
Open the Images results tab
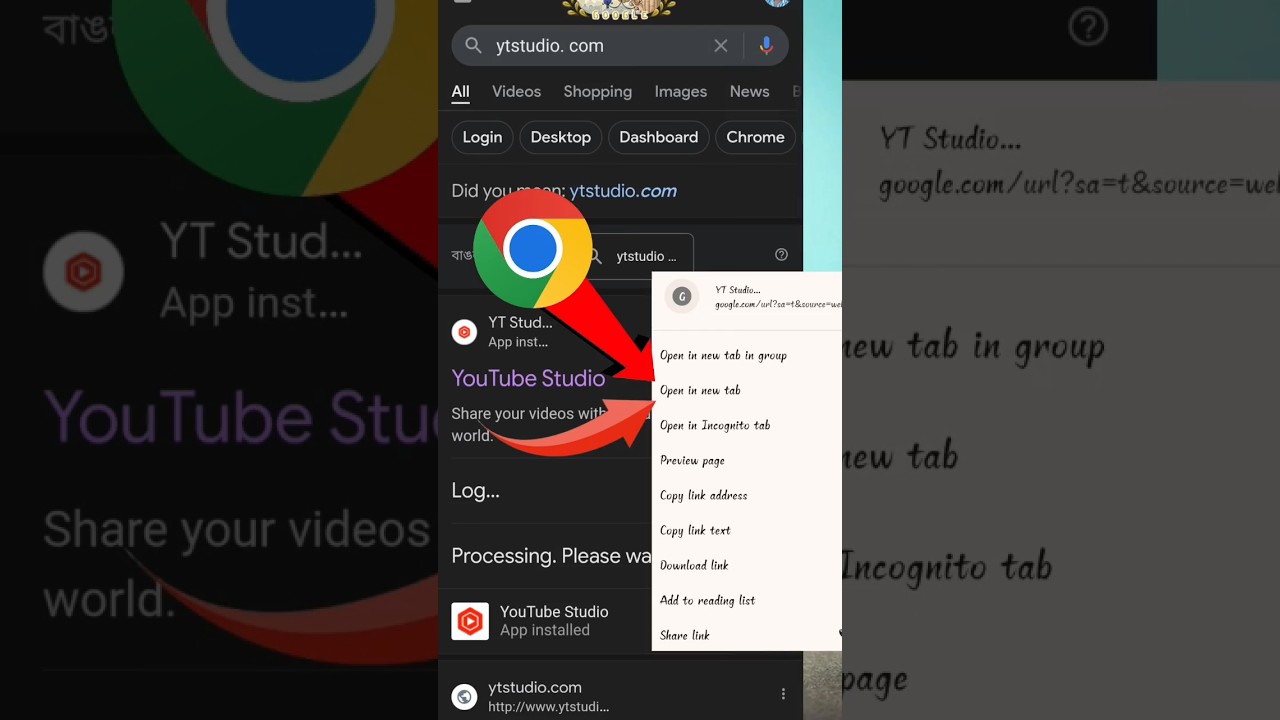pyautogui.click(x=680, y=91)
